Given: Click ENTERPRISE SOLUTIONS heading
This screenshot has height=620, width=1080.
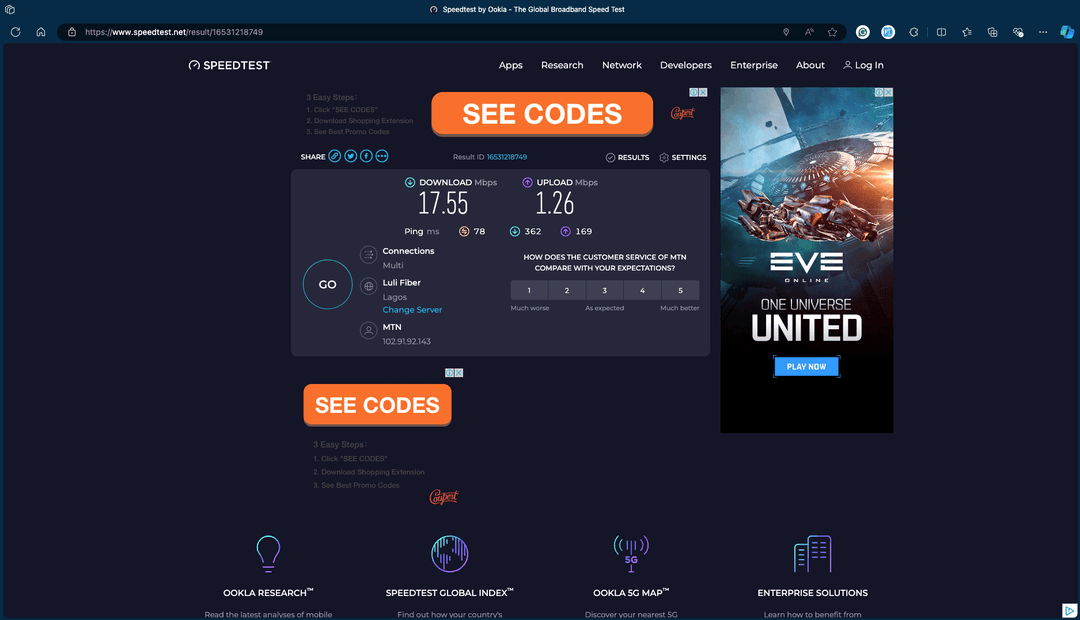Looking at the screenshot, I should pos(813,592).
